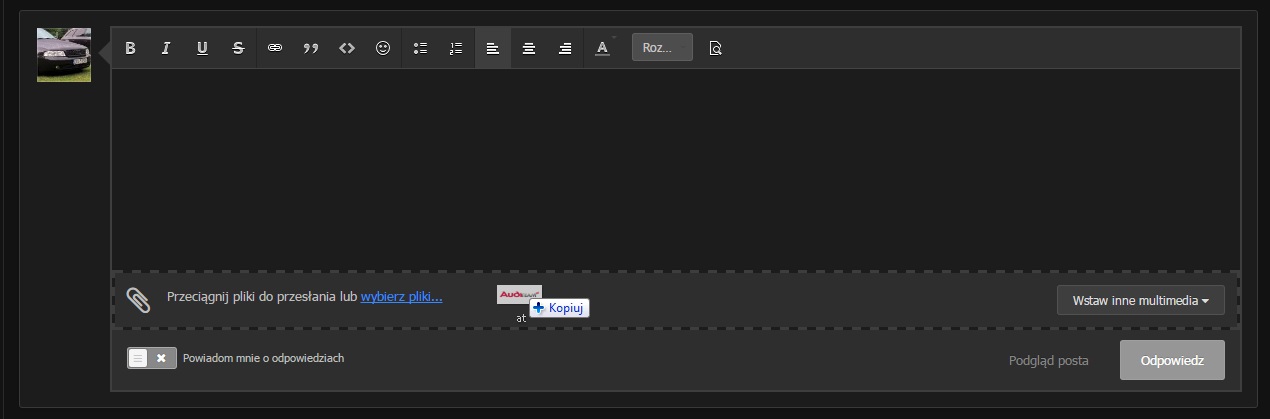Viewport: 1270px width, 419px height.
Task: Center align the text
Action: (529, 48)
